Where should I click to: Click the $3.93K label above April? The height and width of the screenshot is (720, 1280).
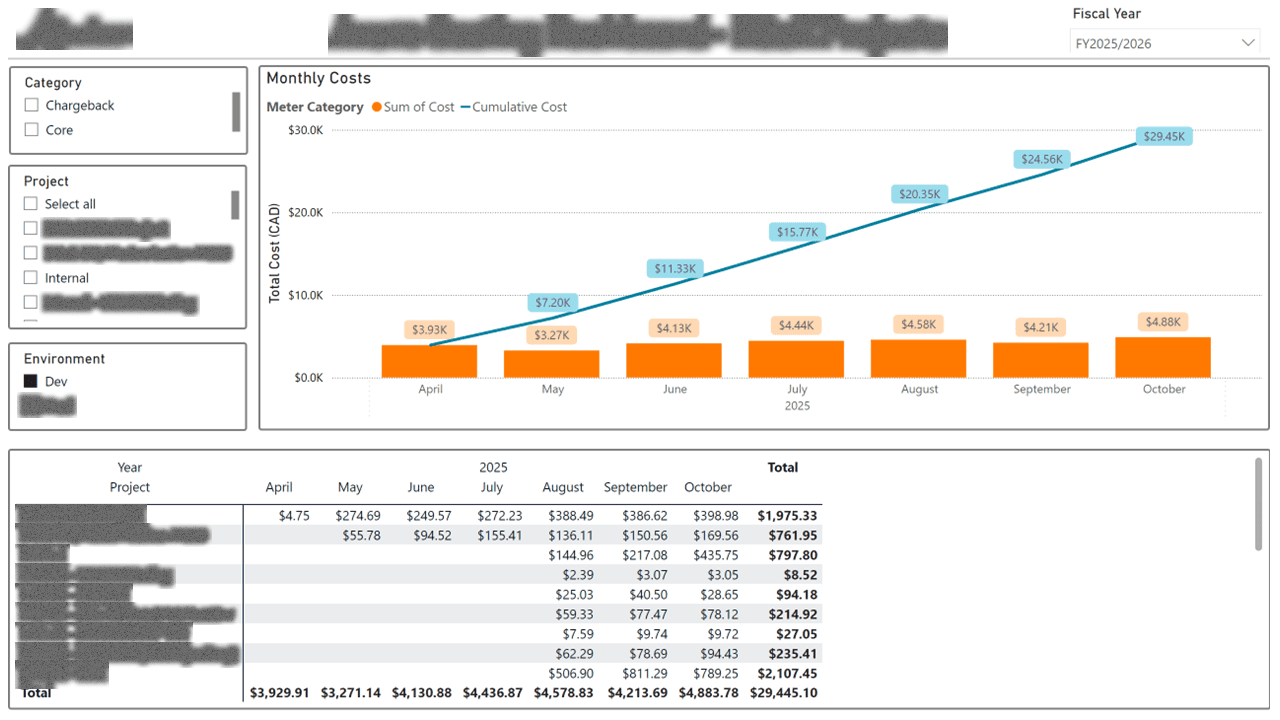(430, 328)
